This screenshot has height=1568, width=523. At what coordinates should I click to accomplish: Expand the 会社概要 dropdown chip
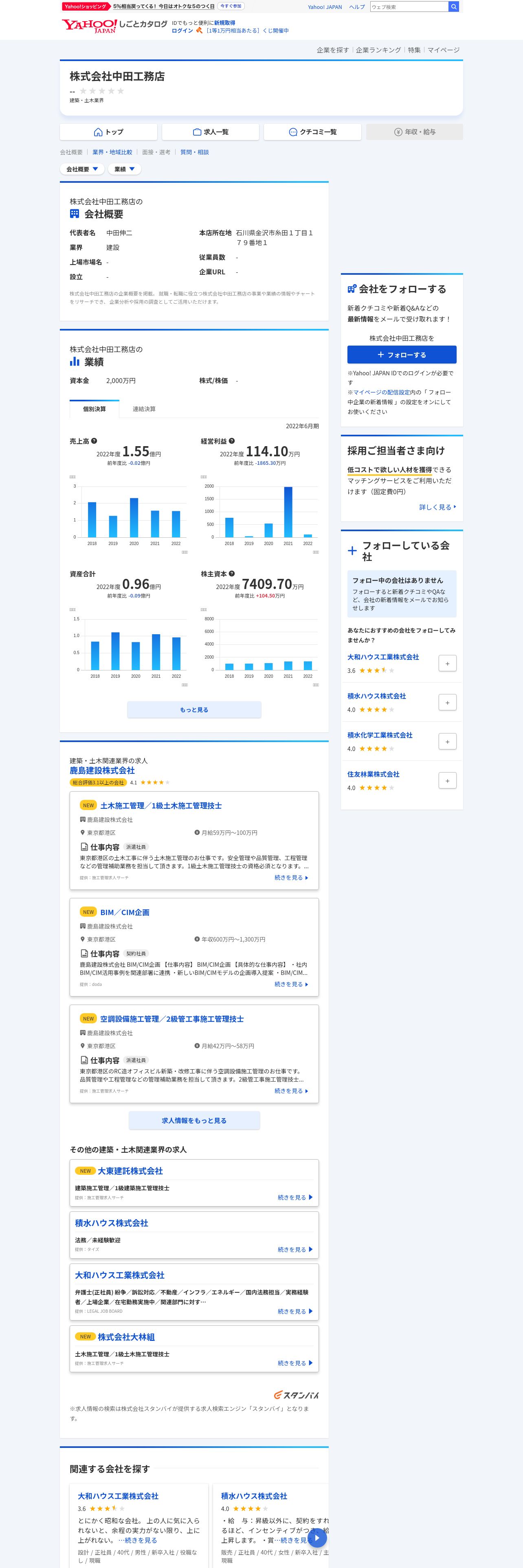tap(82, 169)
